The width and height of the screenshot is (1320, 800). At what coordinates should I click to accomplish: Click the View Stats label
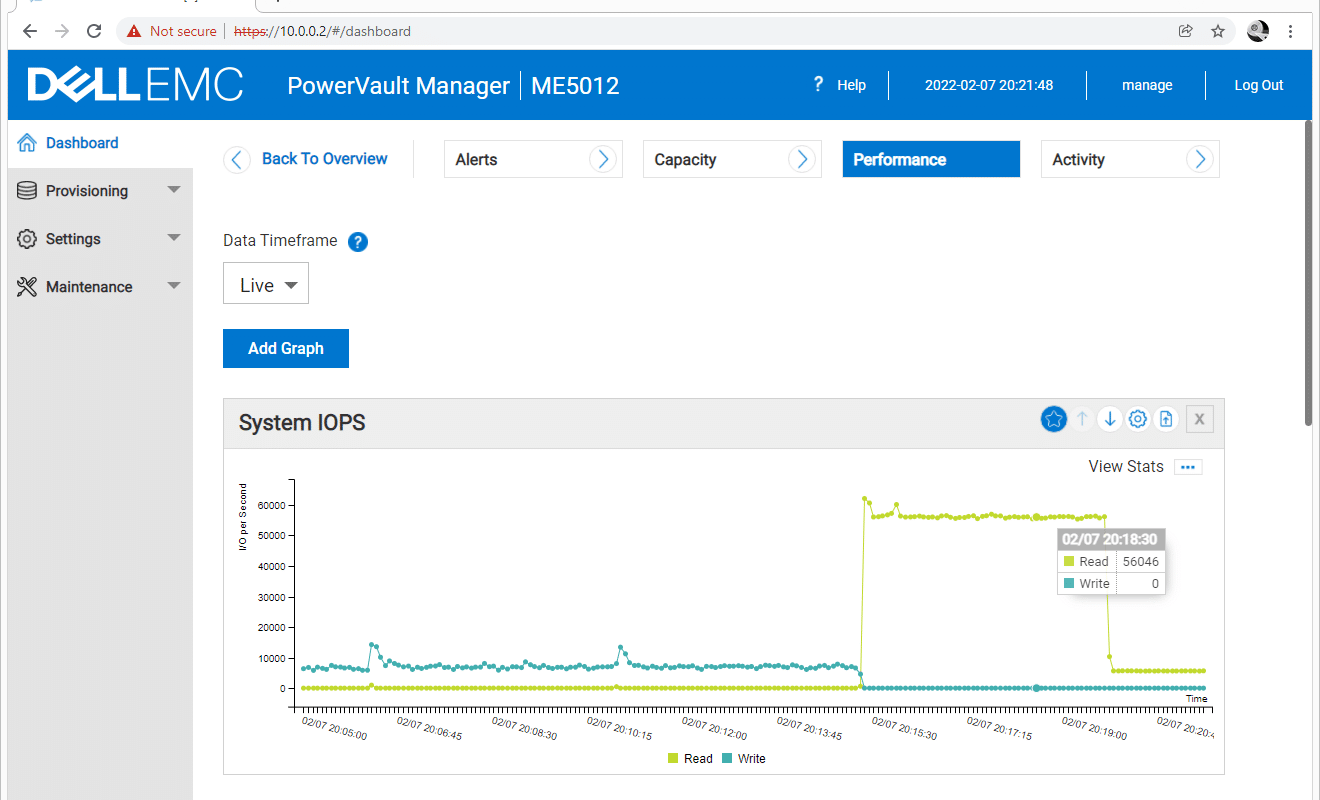coord(1126,466)
